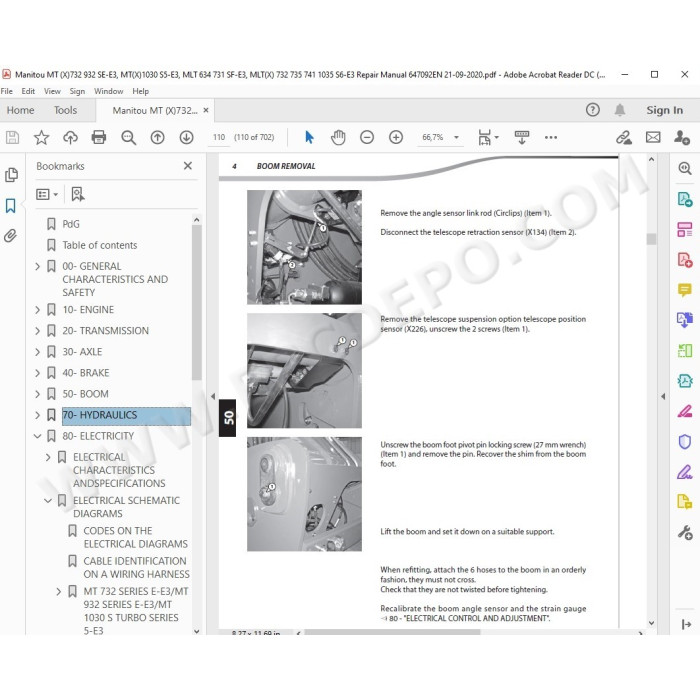This screenshot has height=700, width=700.
Task: Click share with others person icon
Action: [682, 138]
